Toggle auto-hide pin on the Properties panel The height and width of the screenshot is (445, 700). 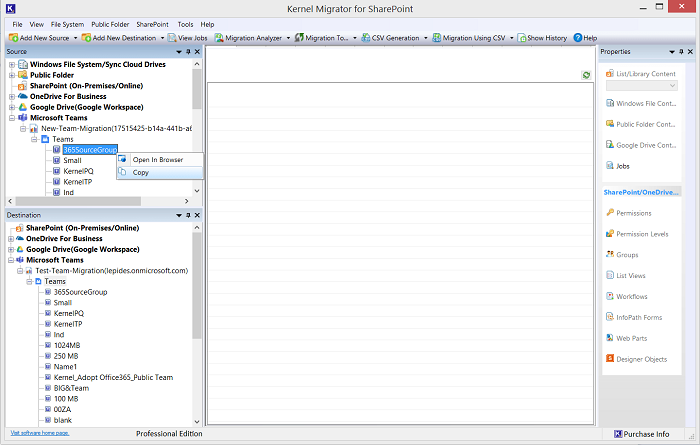(682, 51)
